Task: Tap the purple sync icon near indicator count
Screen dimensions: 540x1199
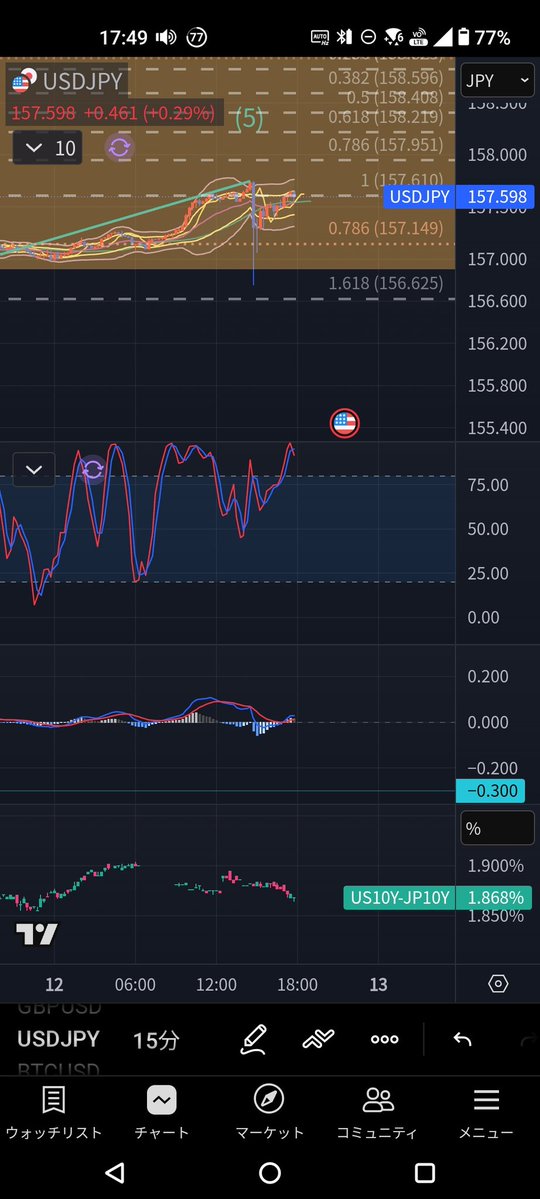Action: tap(119, 148)
